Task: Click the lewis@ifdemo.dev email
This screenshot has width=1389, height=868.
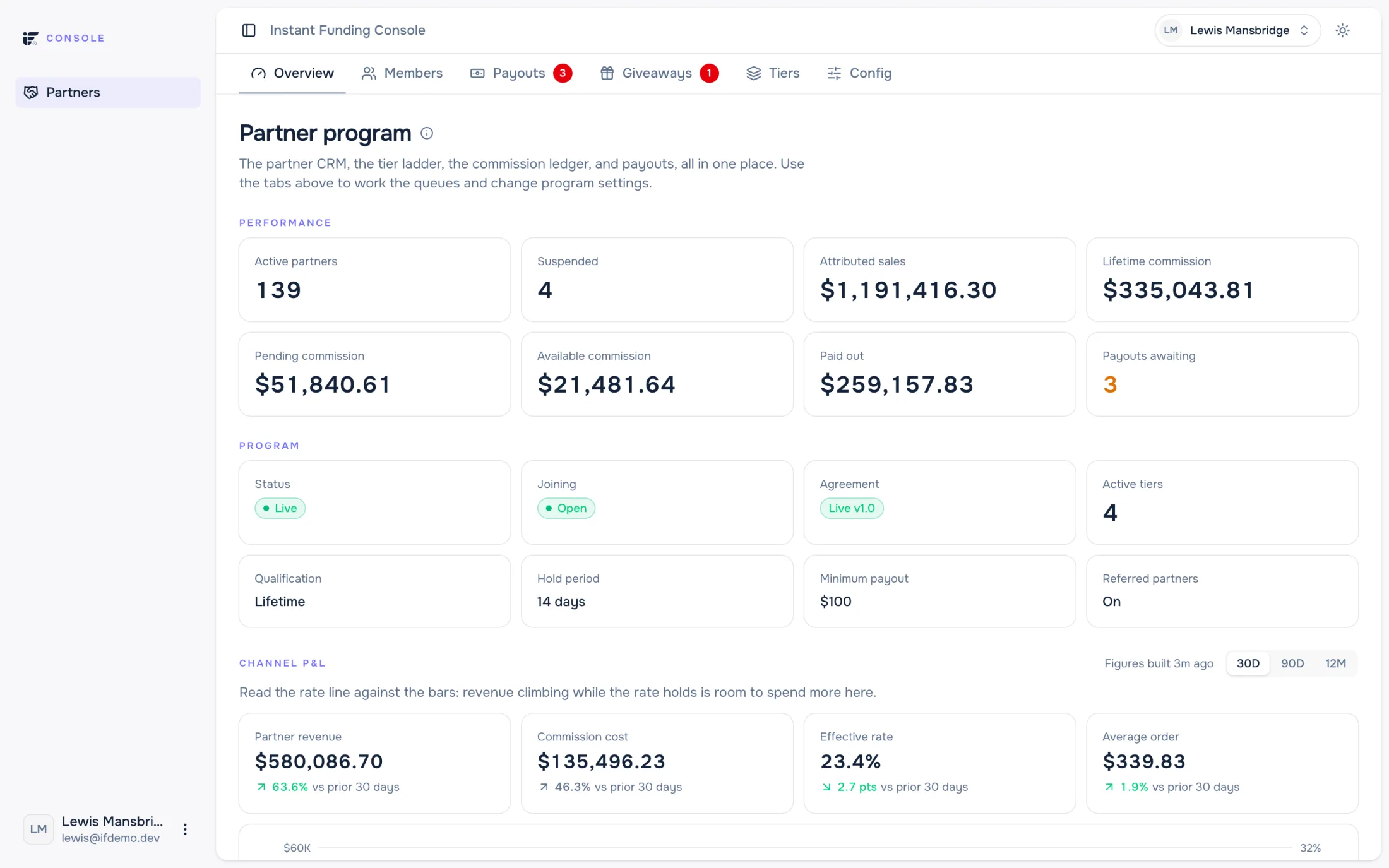Action: (x=110, y=838)
